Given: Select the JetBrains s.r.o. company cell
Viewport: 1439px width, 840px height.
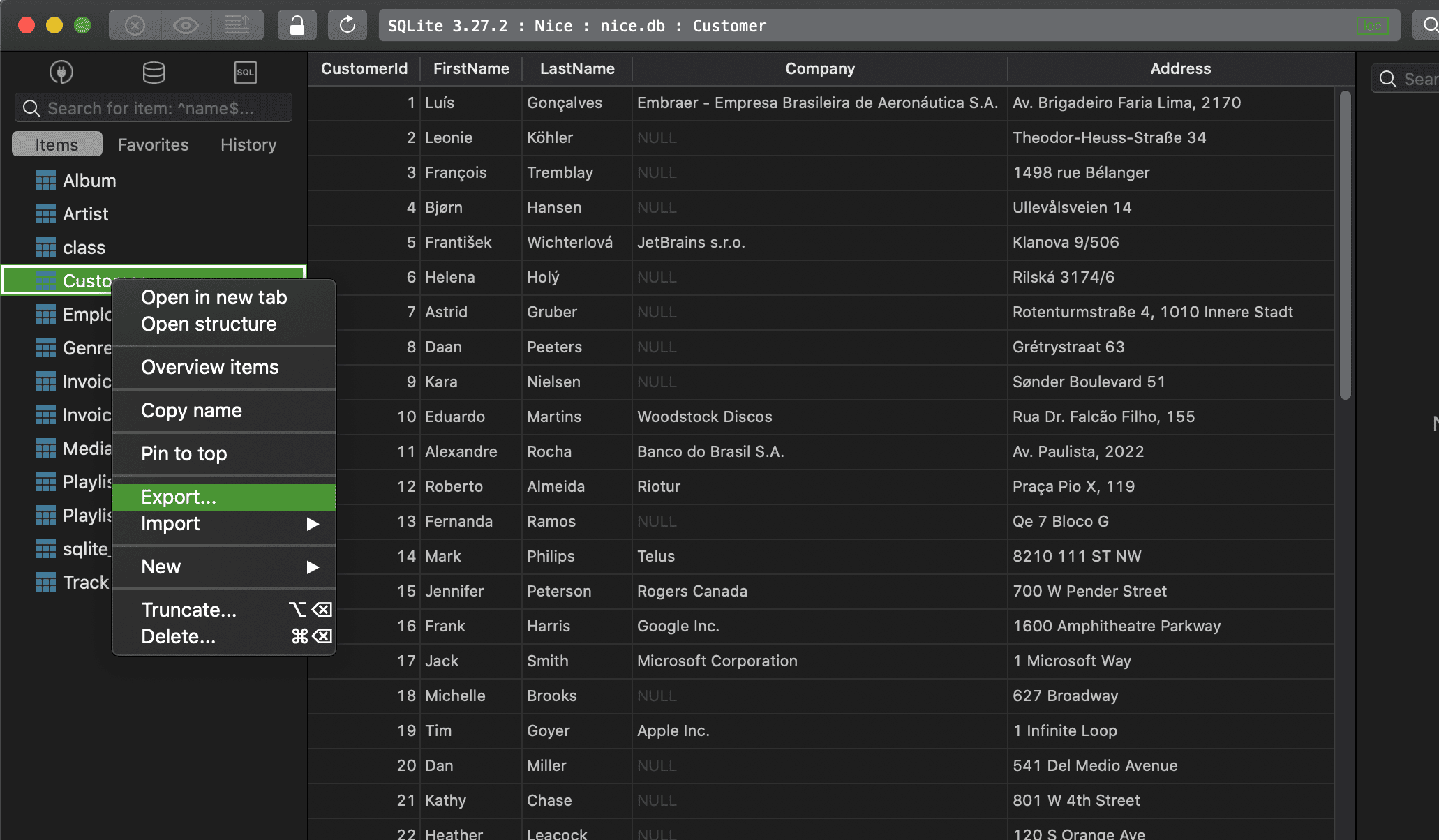Looking at the screenshot, I should click(820, 243).
